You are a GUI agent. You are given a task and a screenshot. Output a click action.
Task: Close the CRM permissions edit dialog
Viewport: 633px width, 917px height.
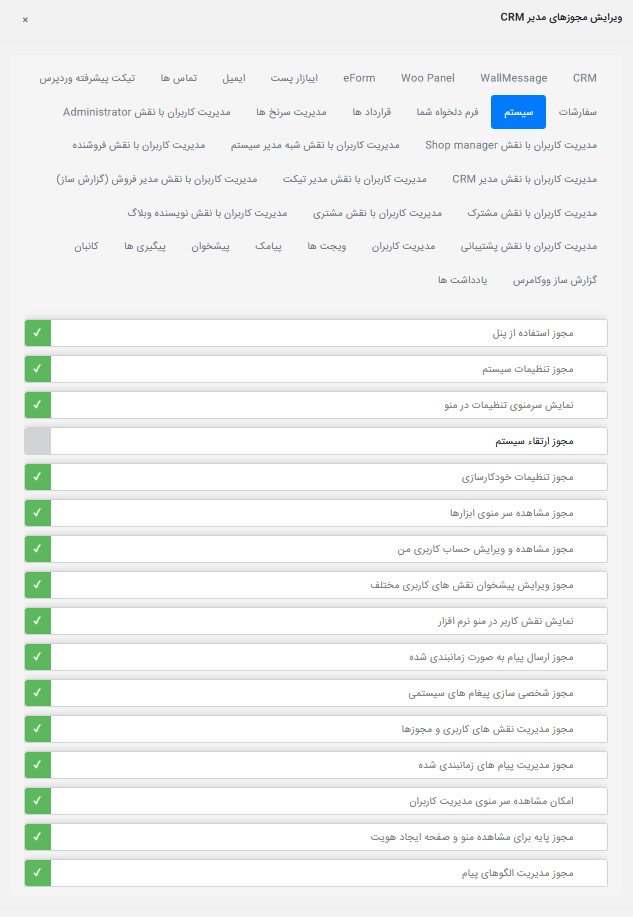coord(25,19)
